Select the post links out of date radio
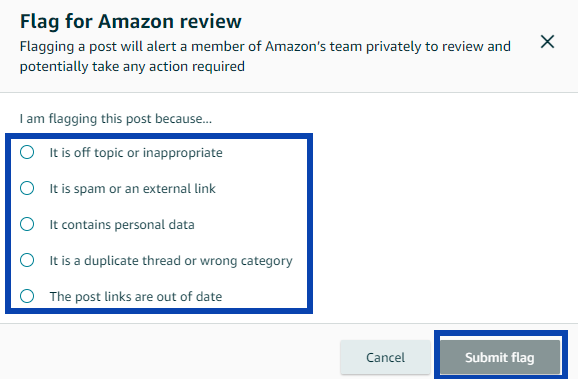Screen dimensions: 578x379 pos(27,296)
